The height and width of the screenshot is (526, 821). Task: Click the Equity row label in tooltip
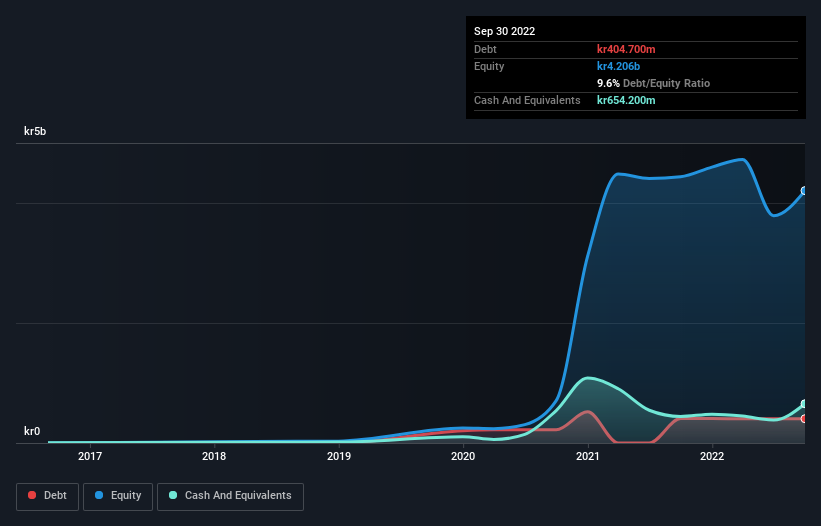489,66
